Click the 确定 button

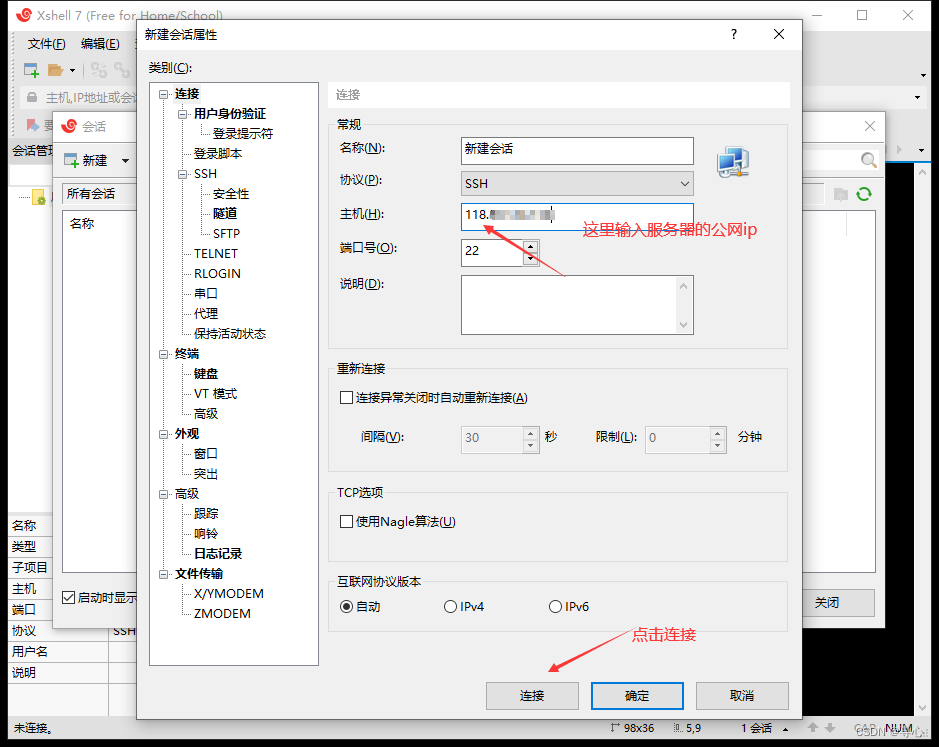coord(637,695)
